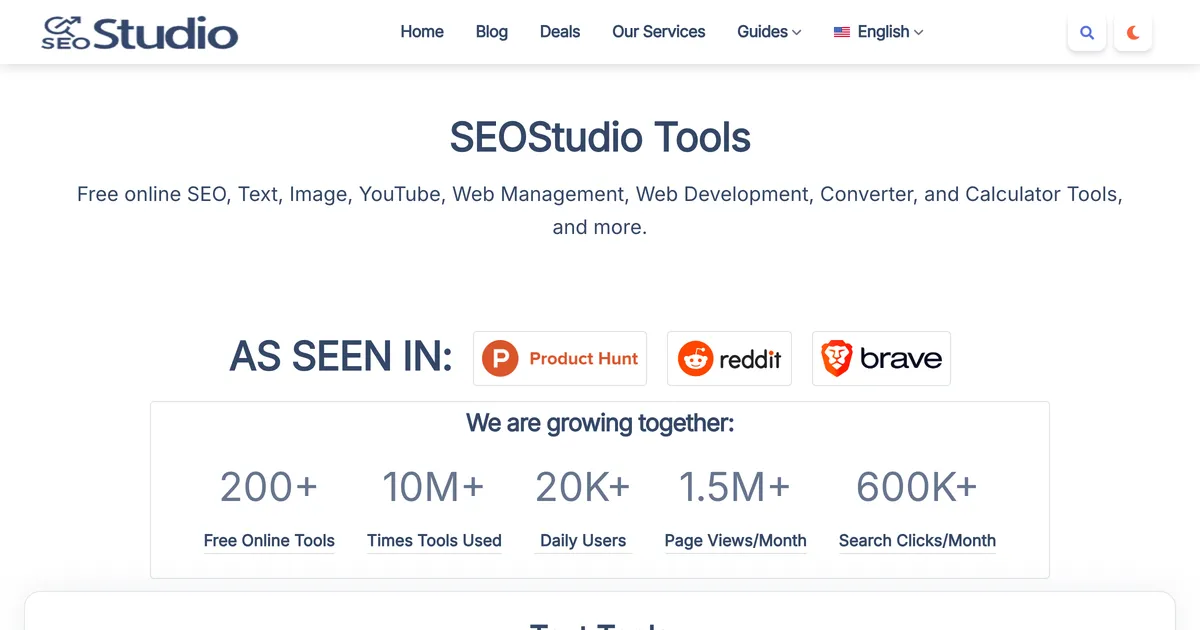Click the Page Views/Month link

click(735, 540)
